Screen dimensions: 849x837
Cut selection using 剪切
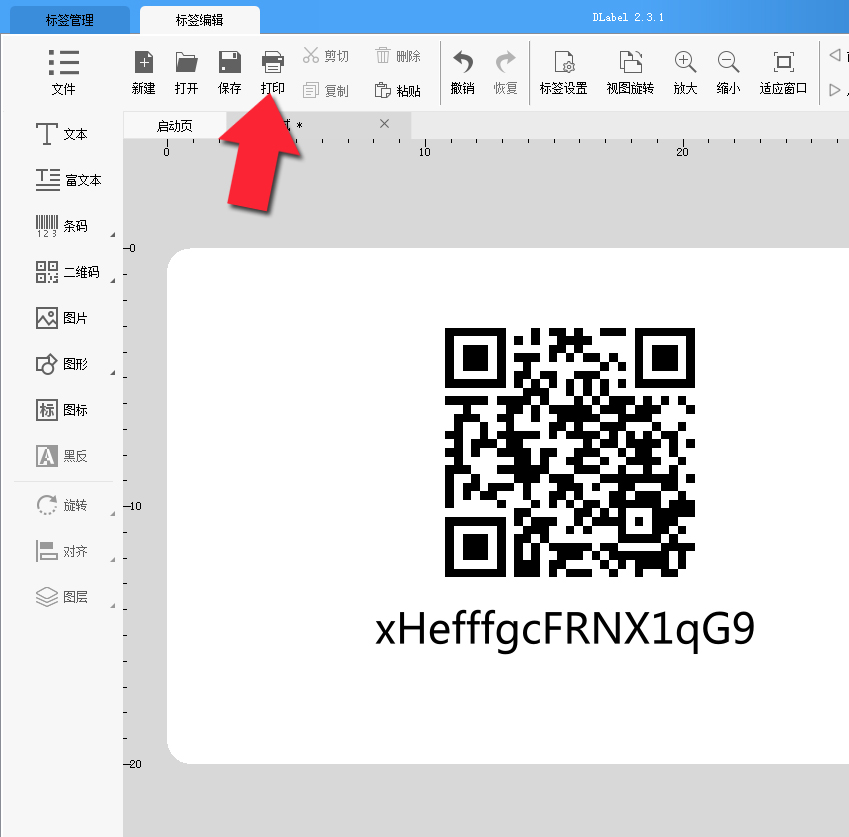click(326, 56)
